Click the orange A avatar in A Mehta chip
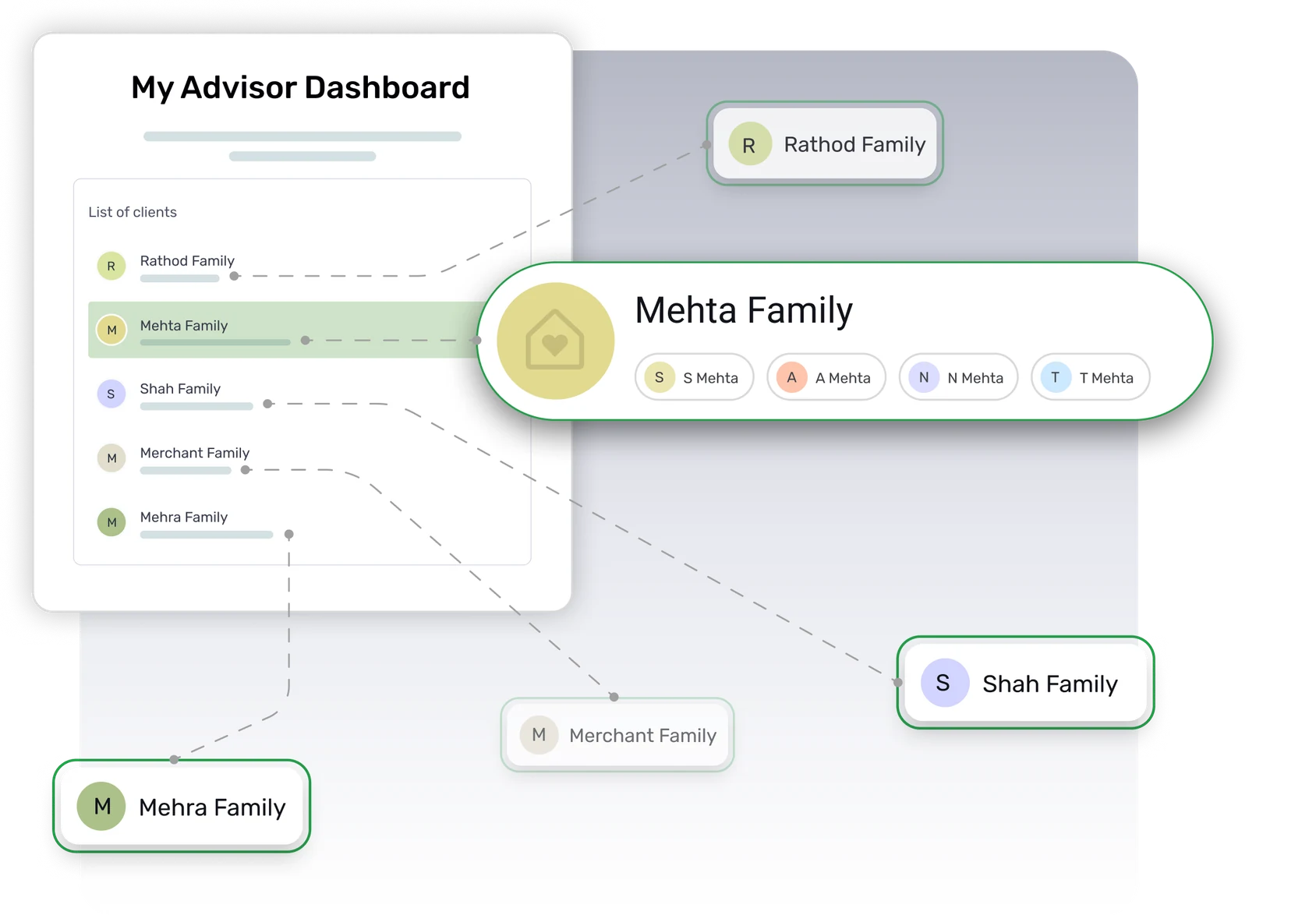 tap(791, 377)
